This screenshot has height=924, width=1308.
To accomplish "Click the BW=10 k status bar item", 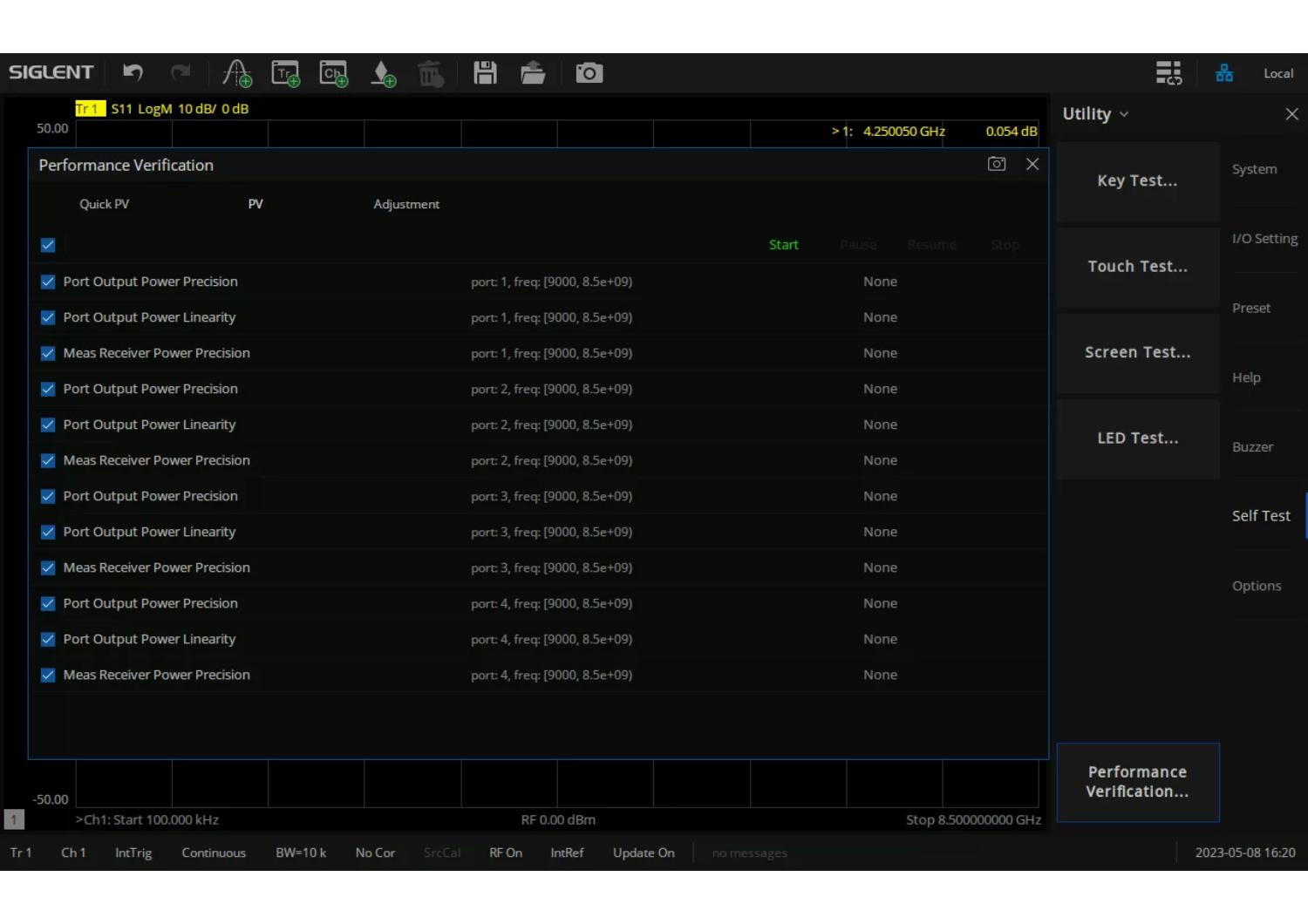I will pyautogui.click(x=301, y=853).
